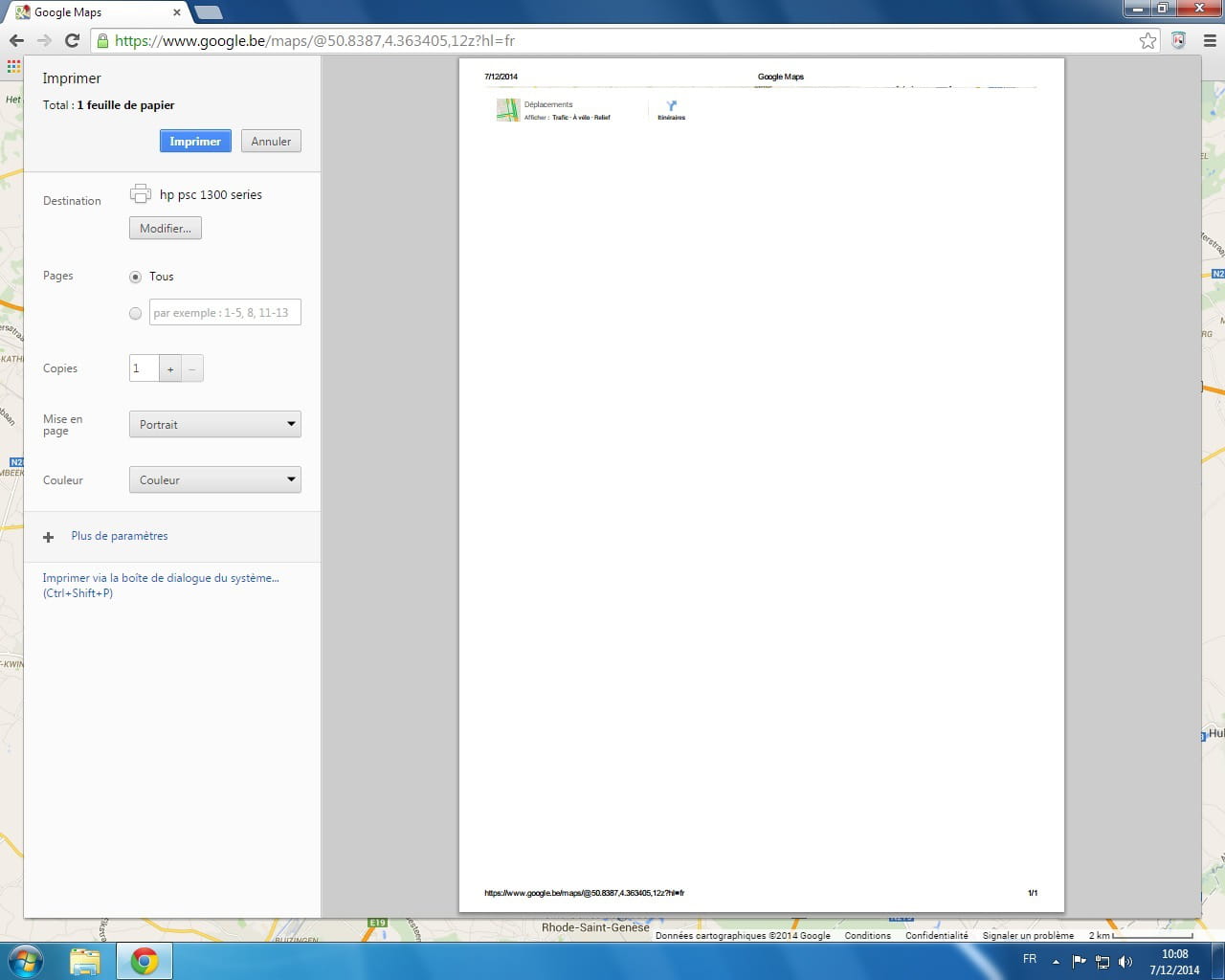Switch to the Google Maps tab
1225x980 pixels.
point(96,12)
